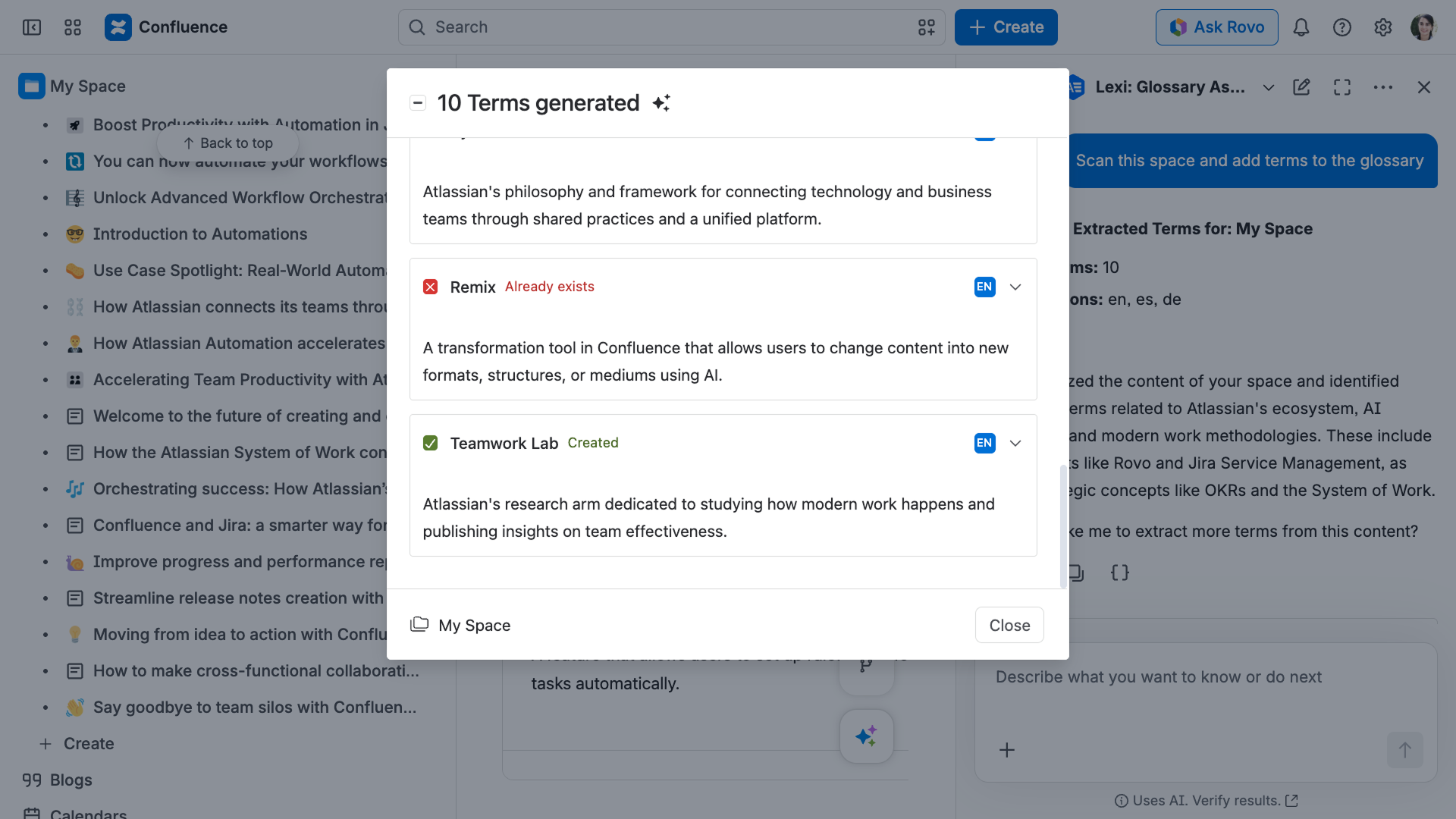Screen dimensions: 1456x819
Task: Open Ask Rovo assistant
Action: point(1216,27)
